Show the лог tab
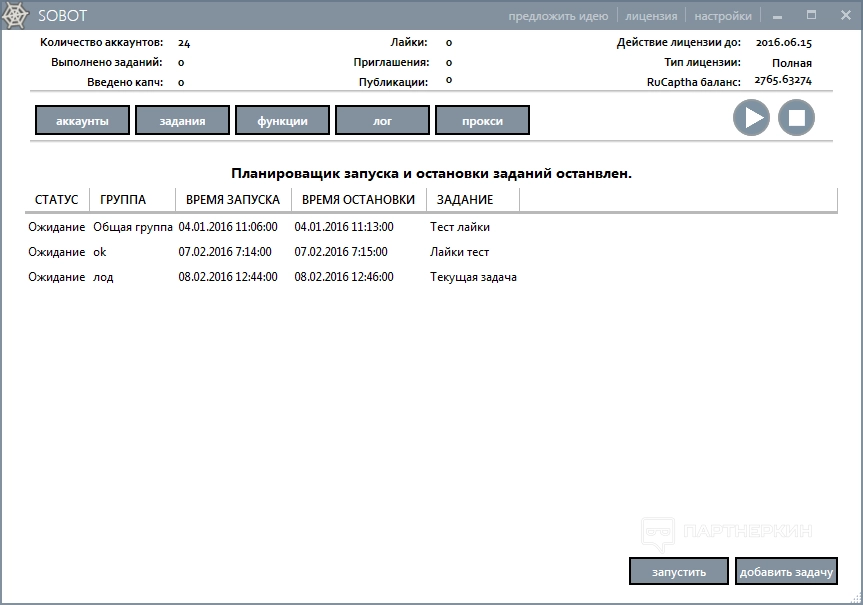 click(382, 120)
